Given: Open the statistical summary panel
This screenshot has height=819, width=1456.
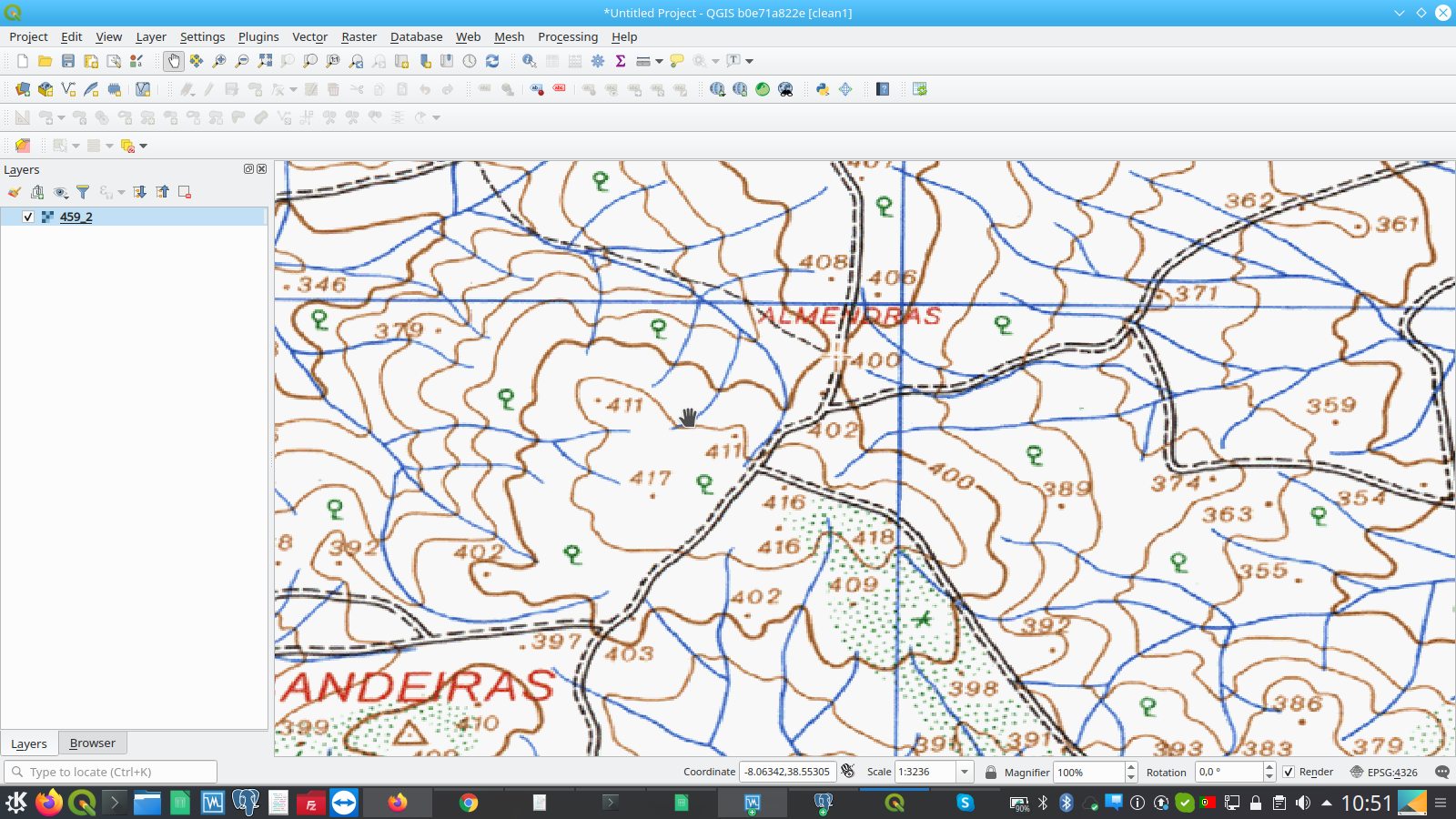Looking at the screenshot, I should (x=620, y=61).
